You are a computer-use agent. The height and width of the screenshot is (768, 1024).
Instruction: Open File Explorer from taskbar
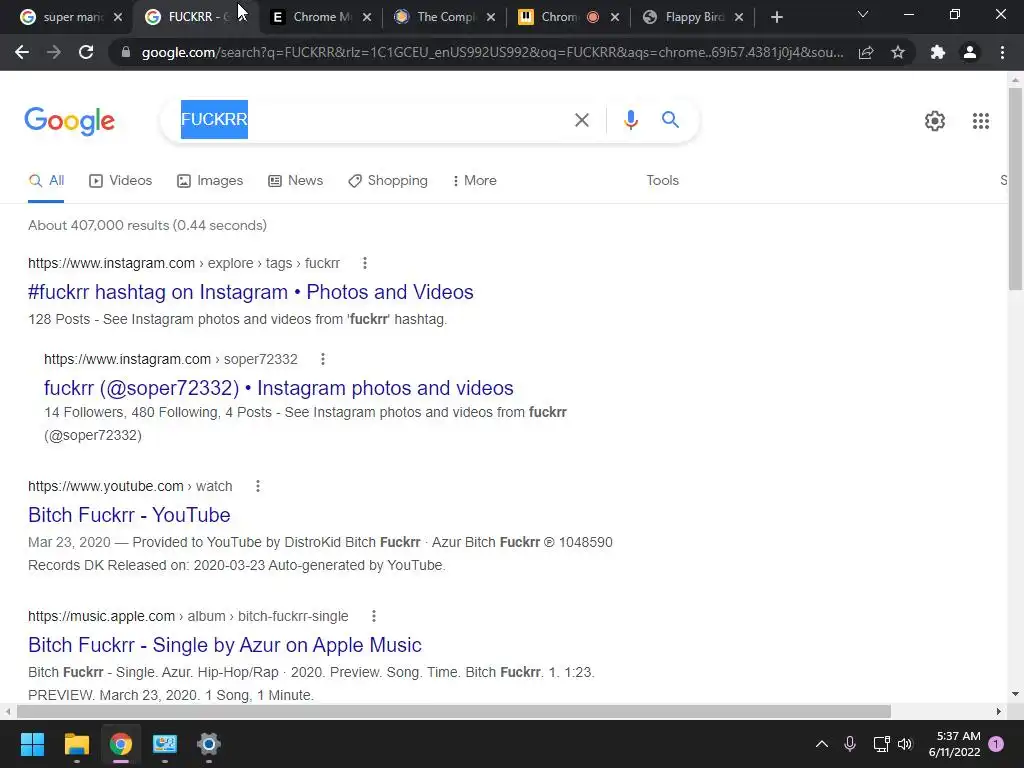tap(76, 744)
